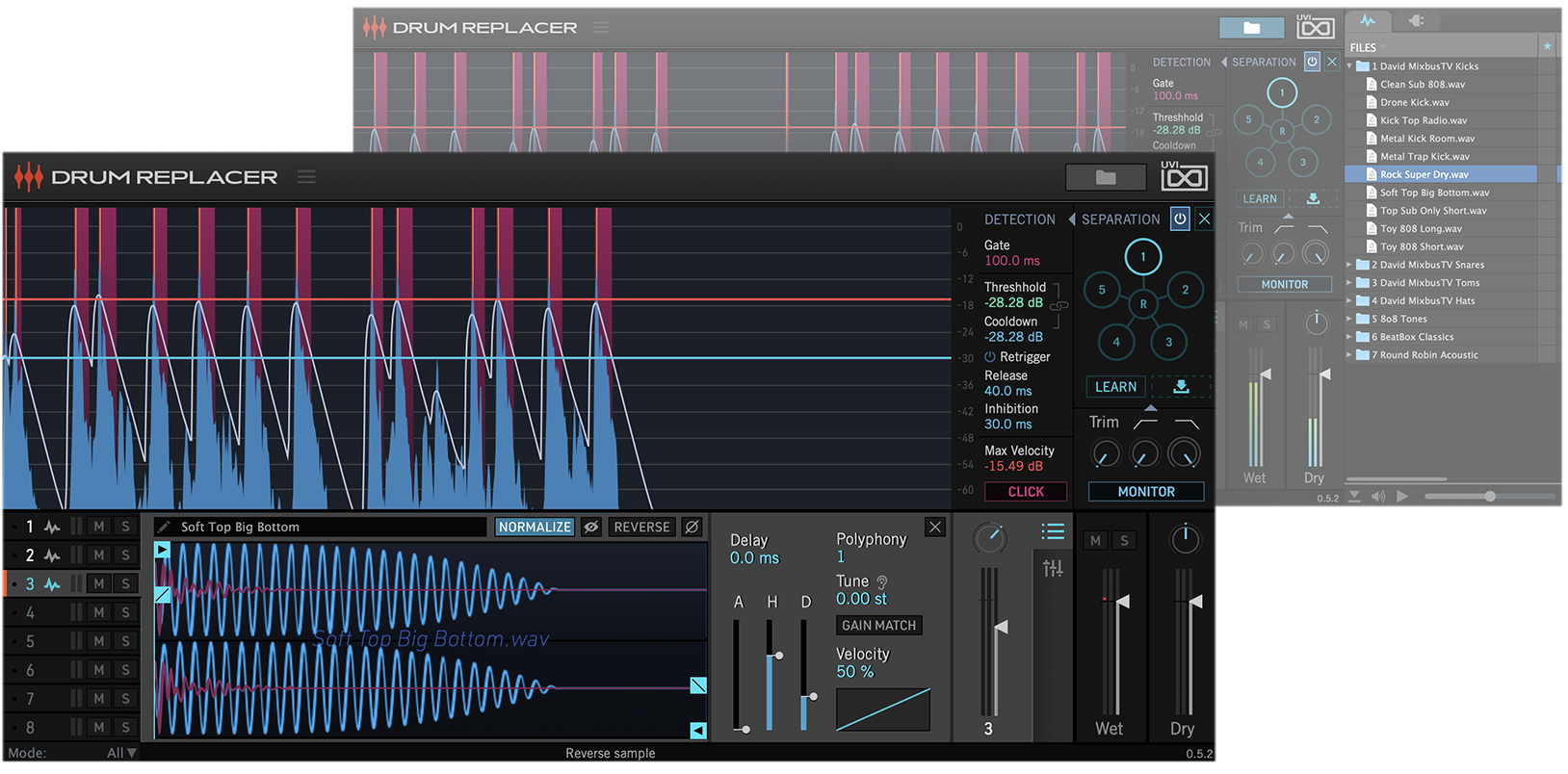Switch to the waveform browser tab in the back window

(x=1368, y=21)
